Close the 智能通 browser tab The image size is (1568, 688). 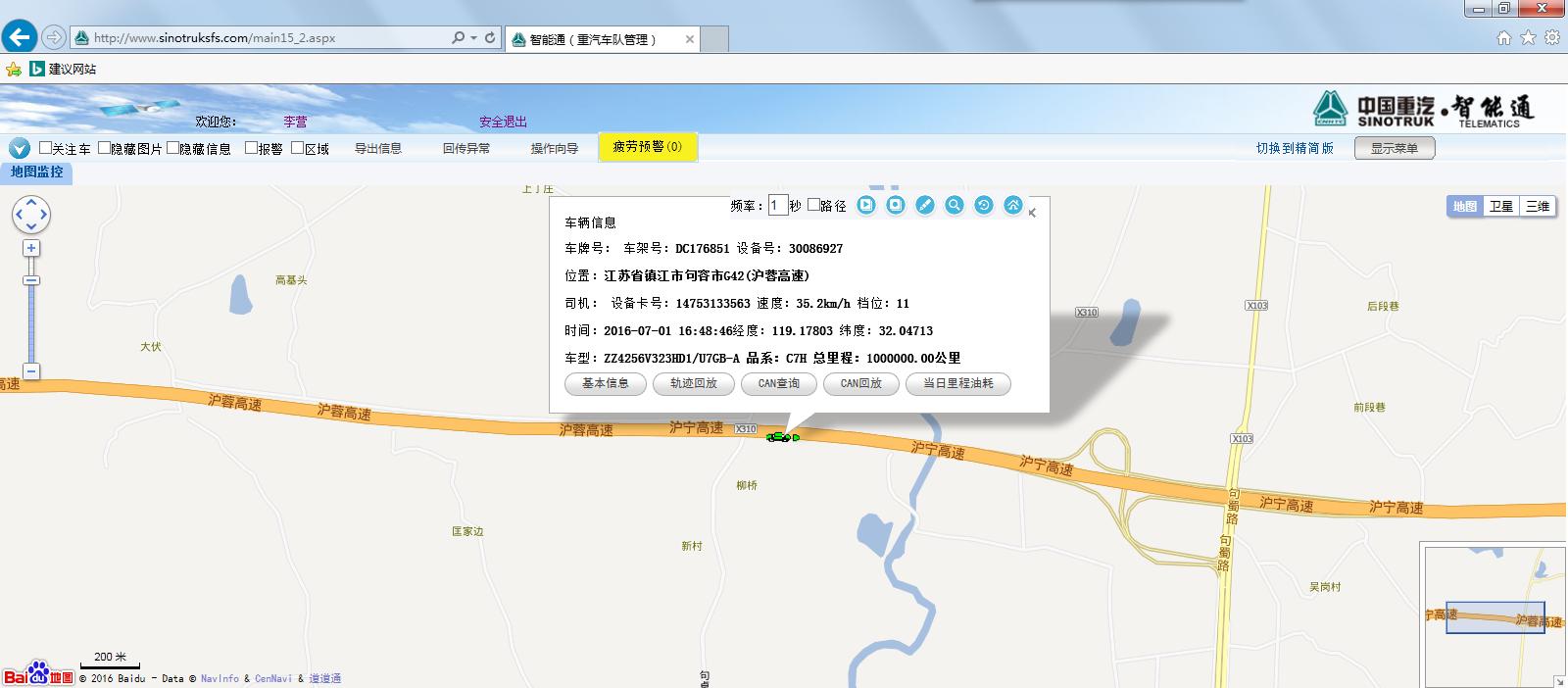(690, 39)
